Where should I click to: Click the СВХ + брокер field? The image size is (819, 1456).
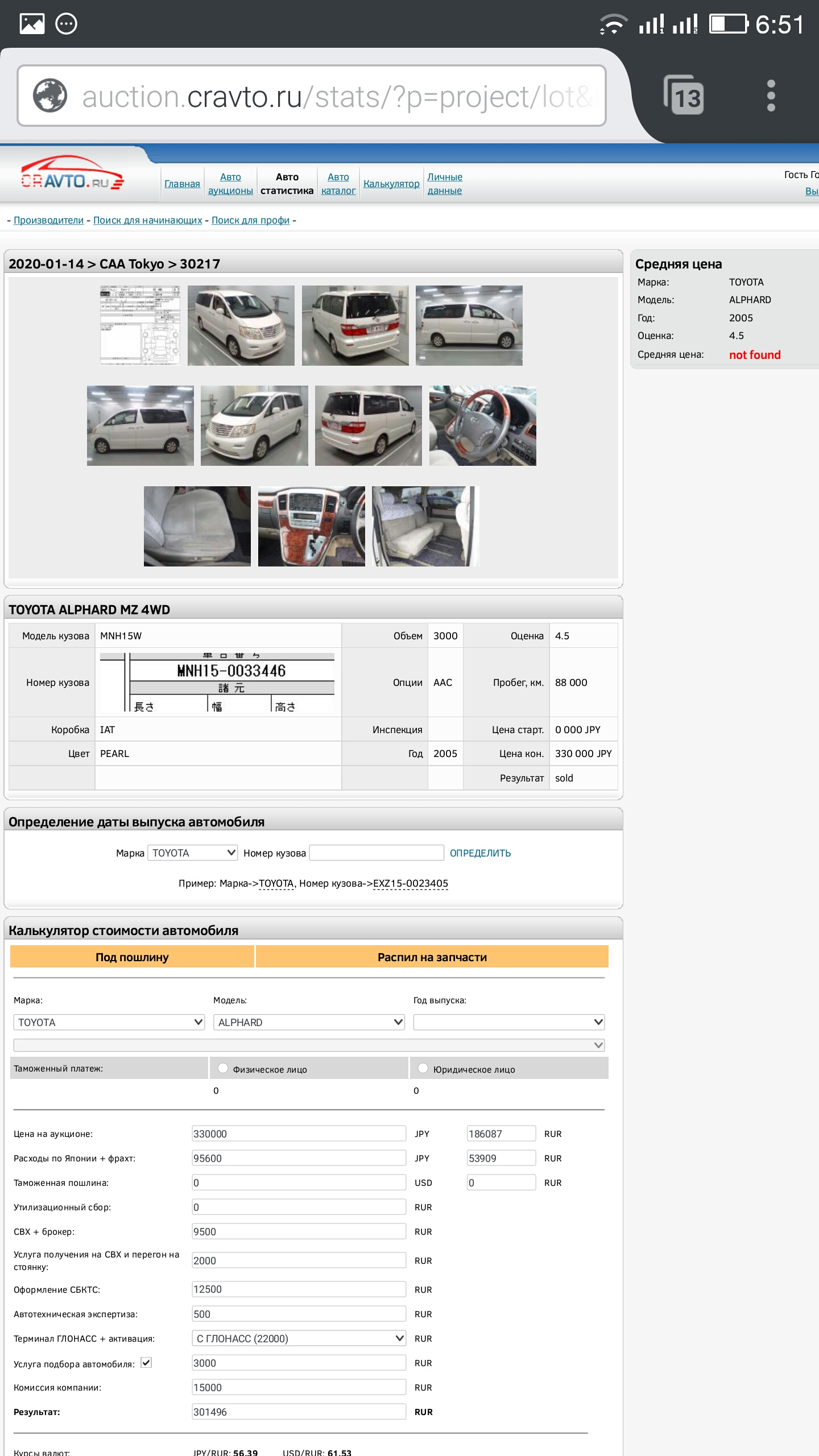(299, 1231)
